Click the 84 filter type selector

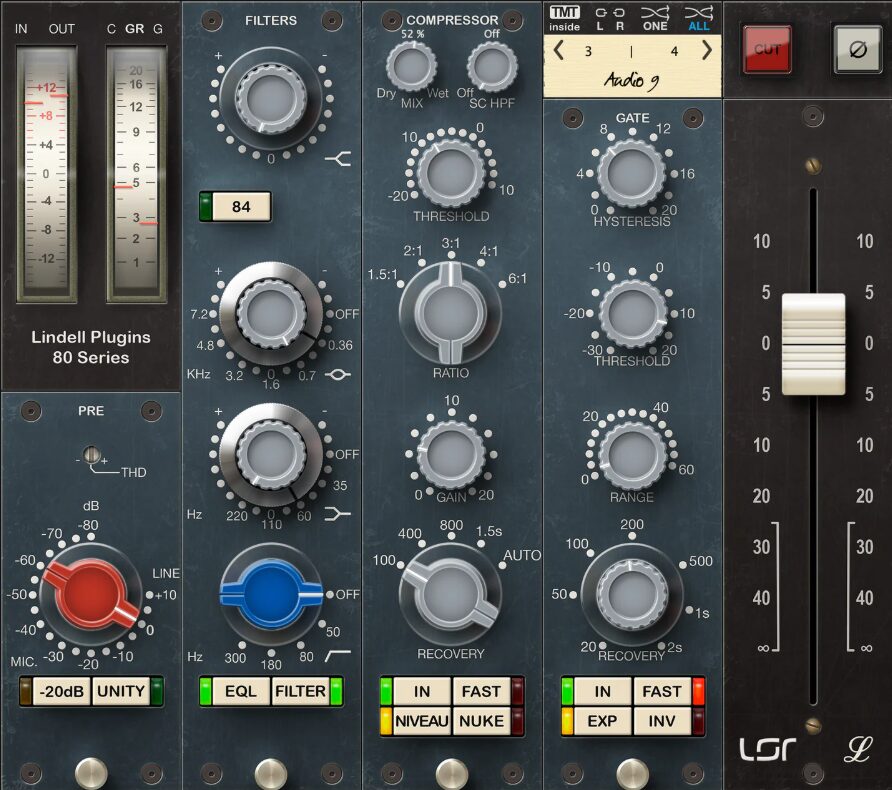pos(241,207)
